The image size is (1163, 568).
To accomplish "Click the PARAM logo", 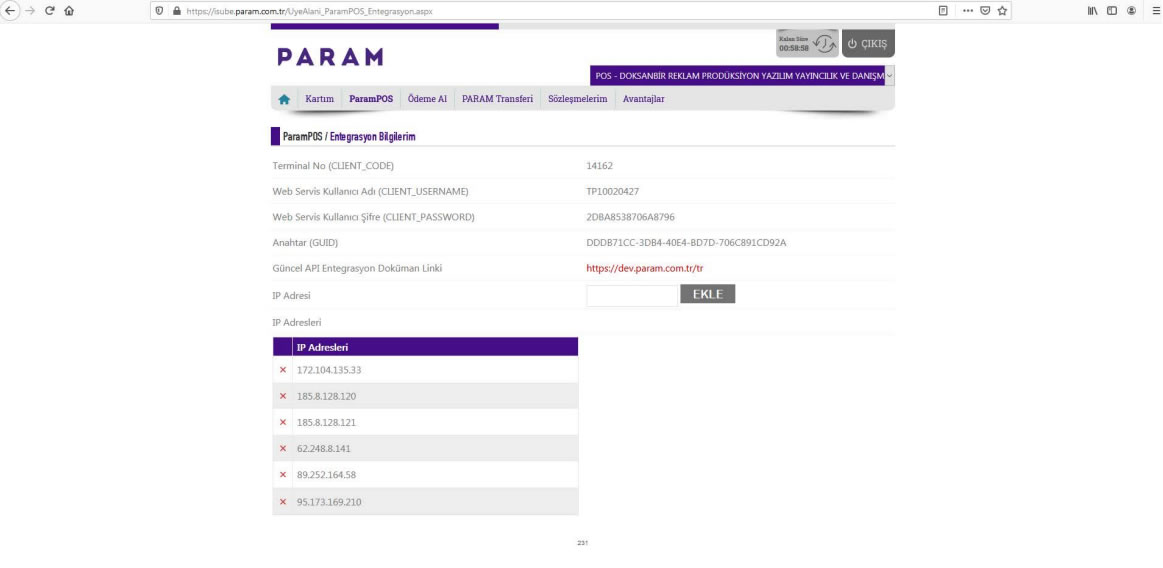I will pos(330,57).
